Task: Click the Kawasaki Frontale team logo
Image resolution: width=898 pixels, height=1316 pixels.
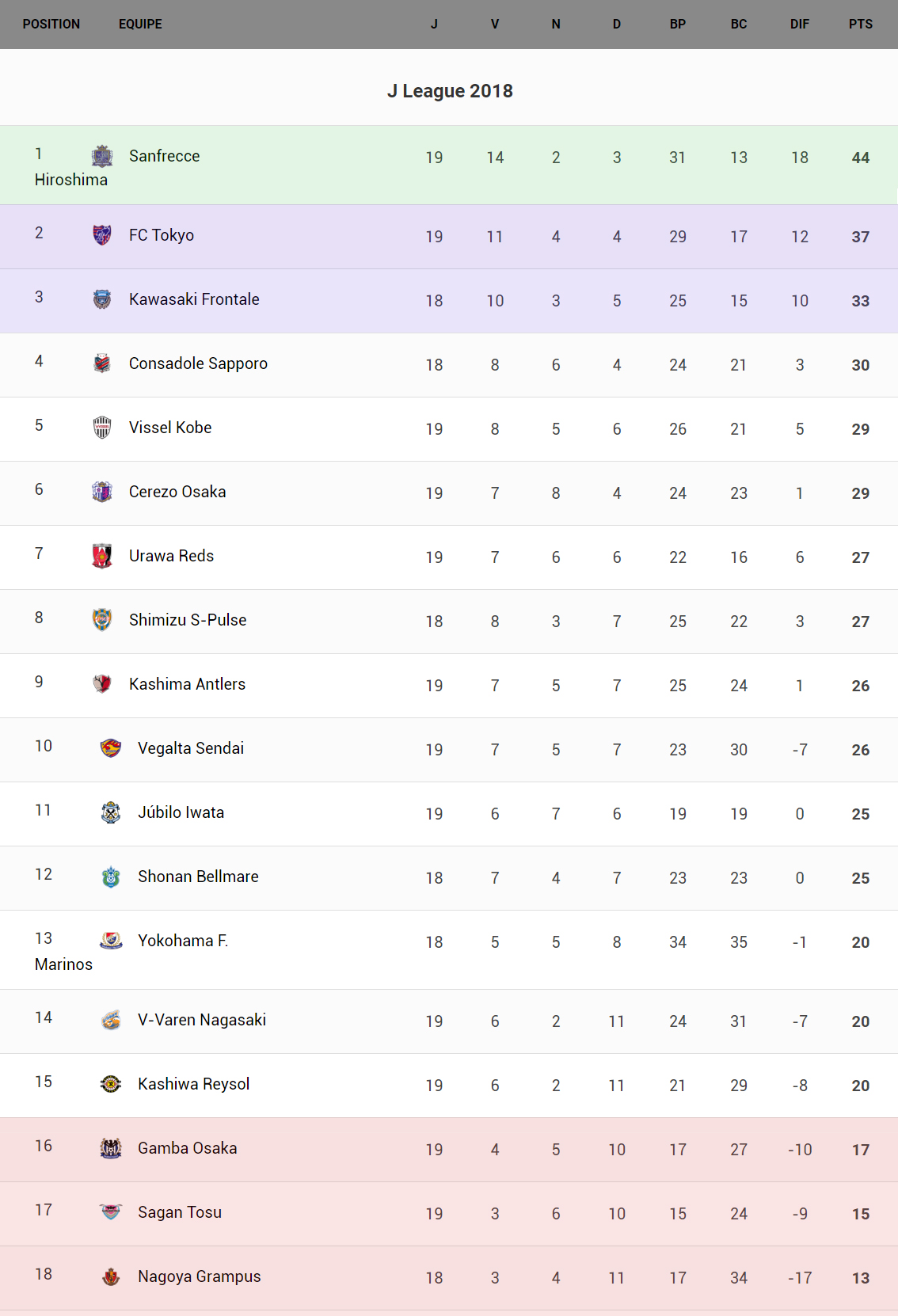Action: tap(102, 299)
